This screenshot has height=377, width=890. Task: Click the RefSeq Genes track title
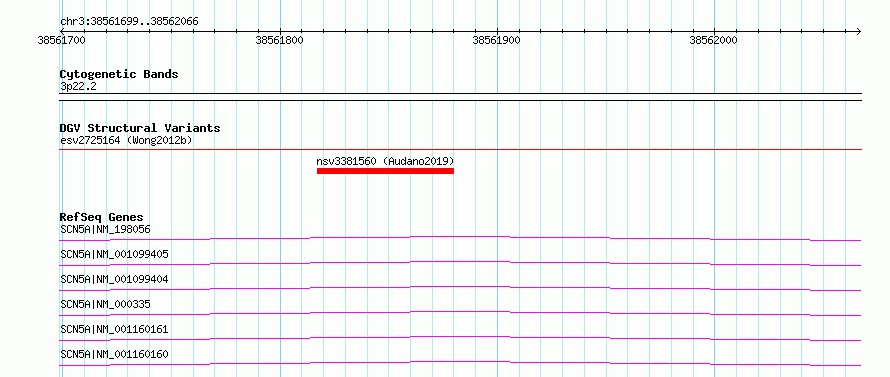[x=102, y=217]
